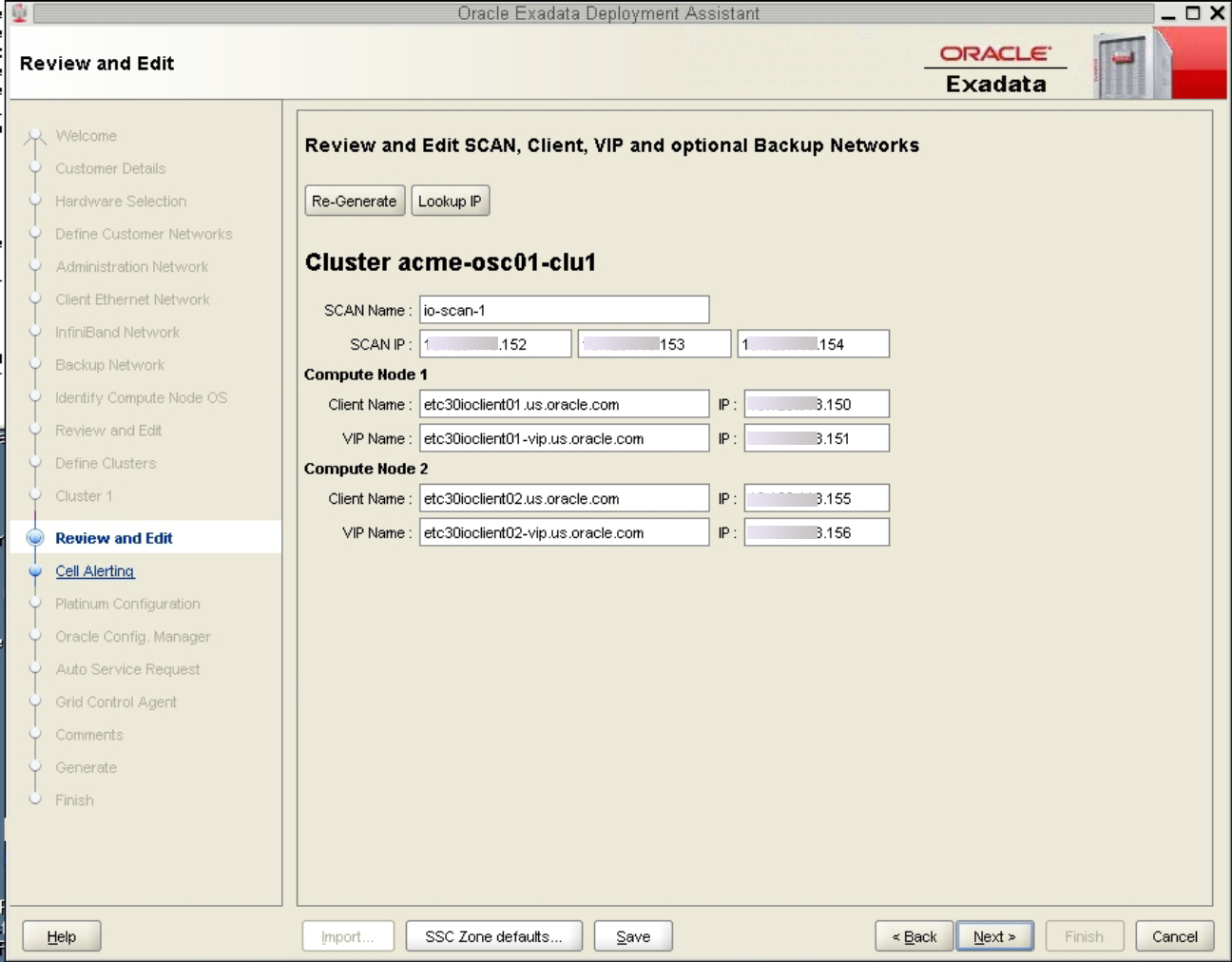Maximize the Deployment Assistant window
1232x962 pixels.
1192,13
